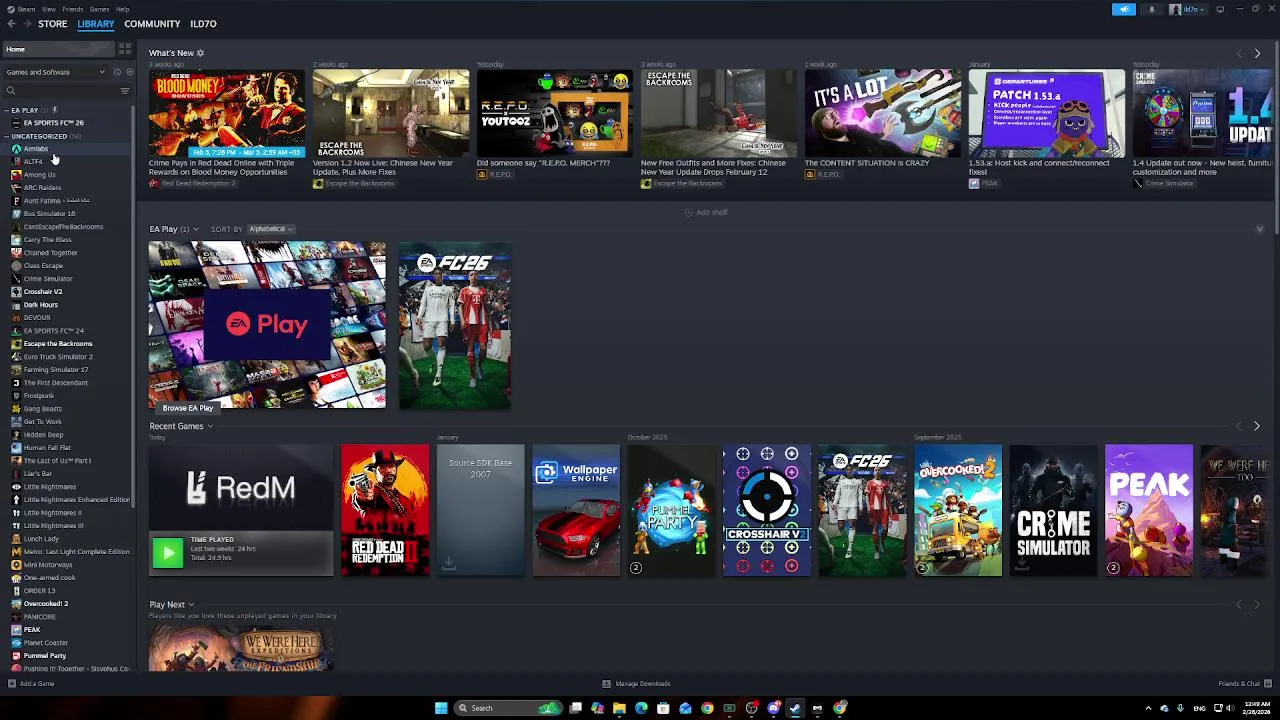The width and height of the screenshot is (1280, 720).
Task: Select ARC Raiders in the library list
Action: point(42,187)
